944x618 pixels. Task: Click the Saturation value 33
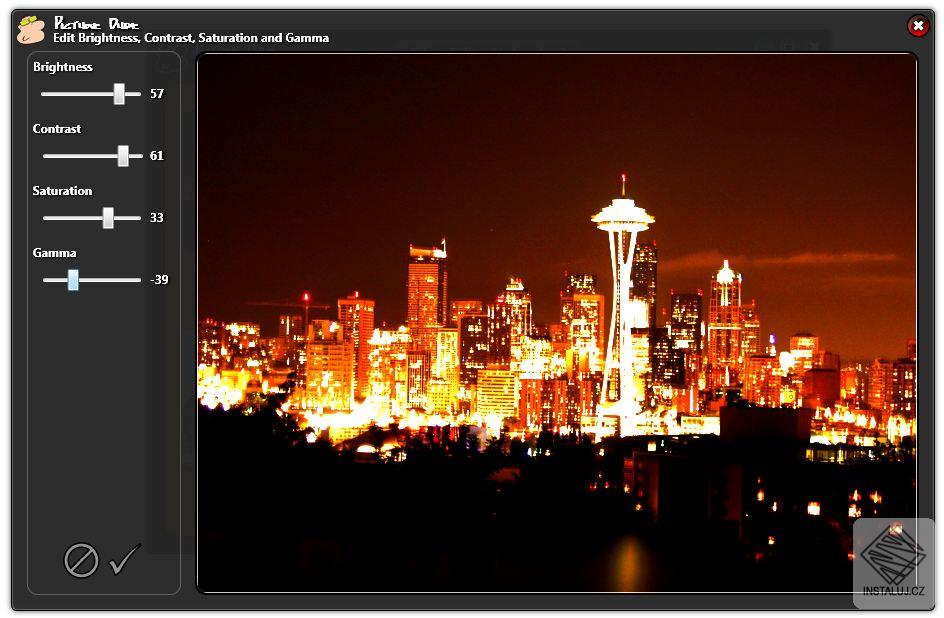[157, 218]
